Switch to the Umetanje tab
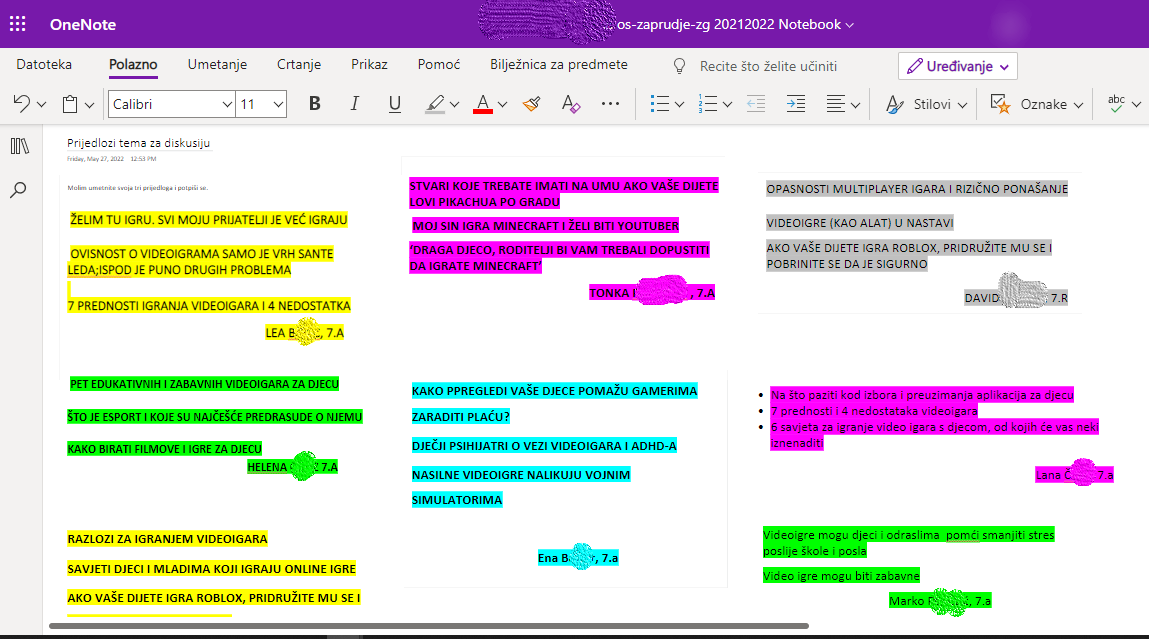Screen dimensions: 1149x639 [x=217, y=64]
